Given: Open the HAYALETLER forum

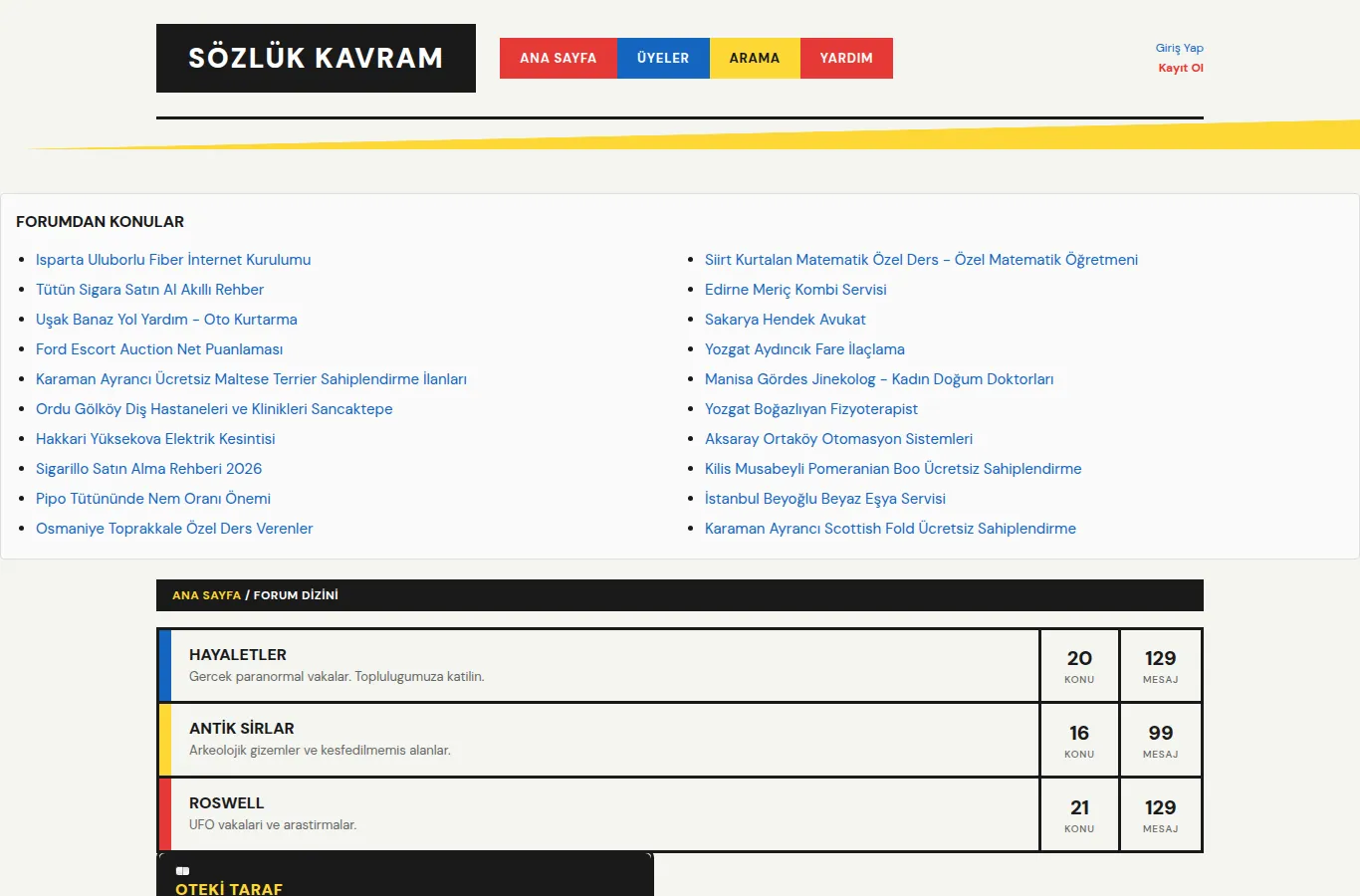Looking at the screenshot, I should [x=238, y=654].
